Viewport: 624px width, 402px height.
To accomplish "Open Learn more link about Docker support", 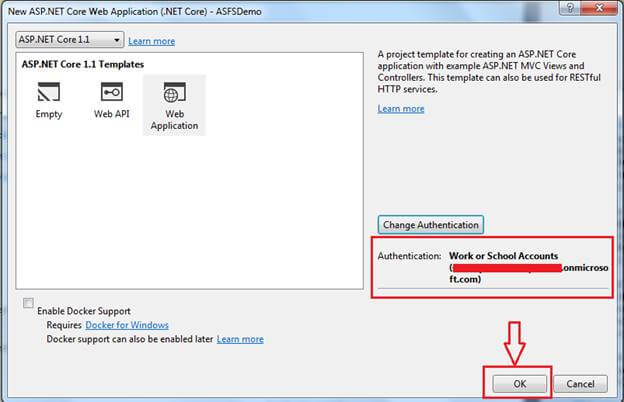I will click(240, 339).
